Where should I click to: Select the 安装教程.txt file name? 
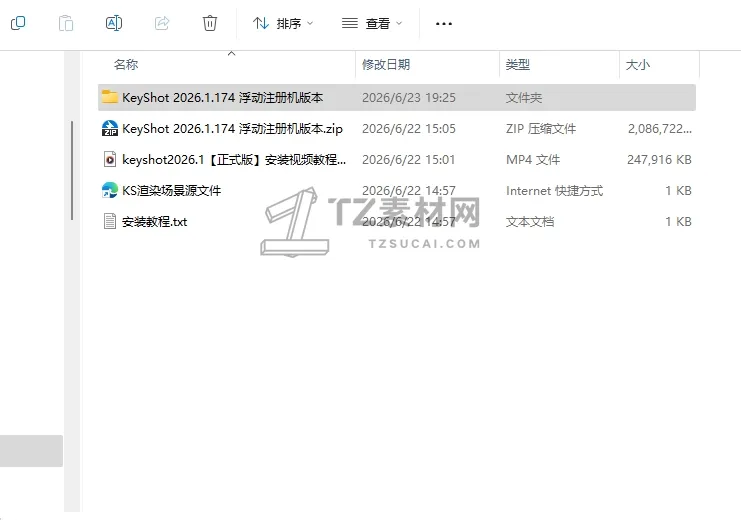pyautogui.click(x=155, y=222)
